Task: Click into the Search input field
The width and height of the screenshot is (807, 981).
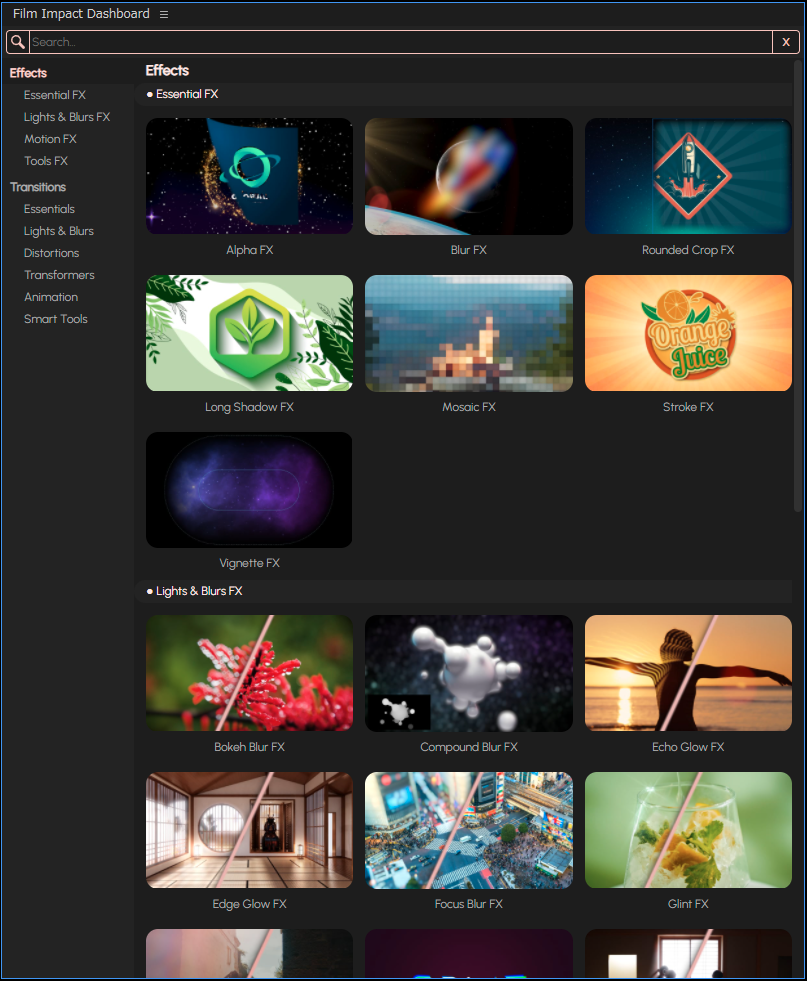Action: 401,42
